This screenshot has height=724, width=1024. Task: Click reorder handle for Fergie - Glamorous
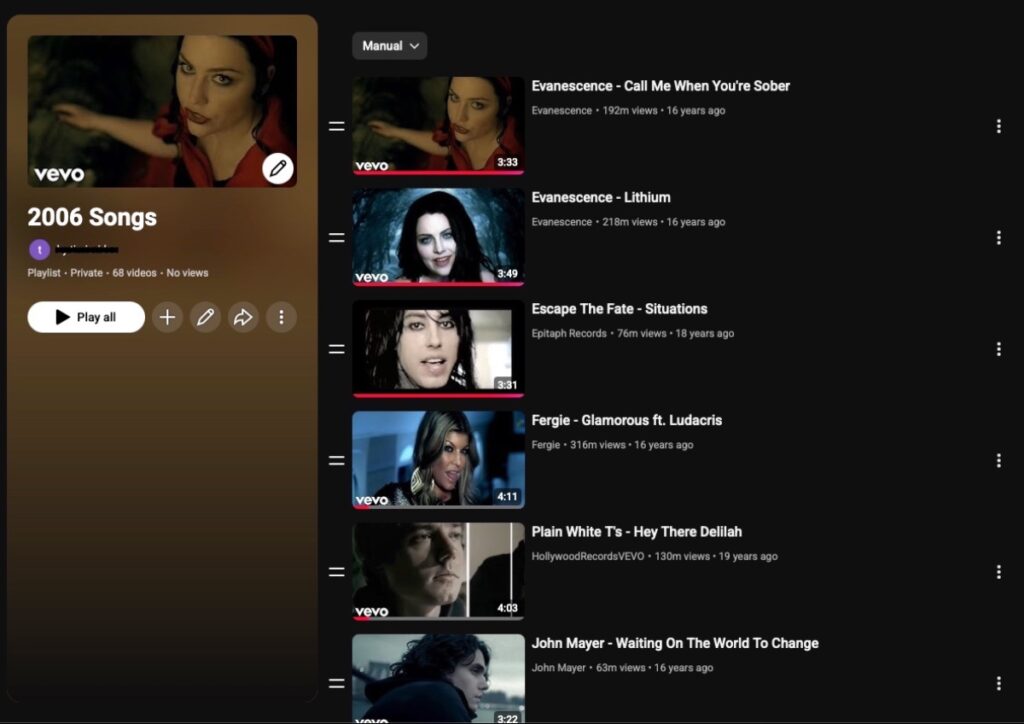(x=336, y=461)
